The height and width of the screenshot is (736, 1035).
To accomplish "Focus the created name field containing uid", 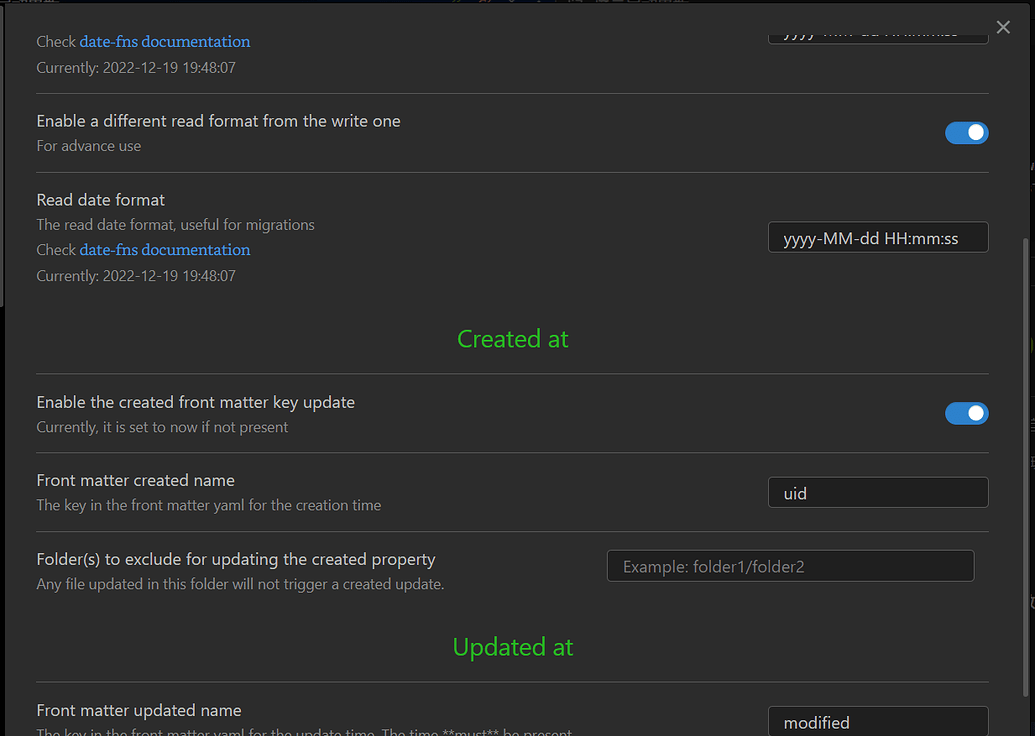I will pos(877,493).
